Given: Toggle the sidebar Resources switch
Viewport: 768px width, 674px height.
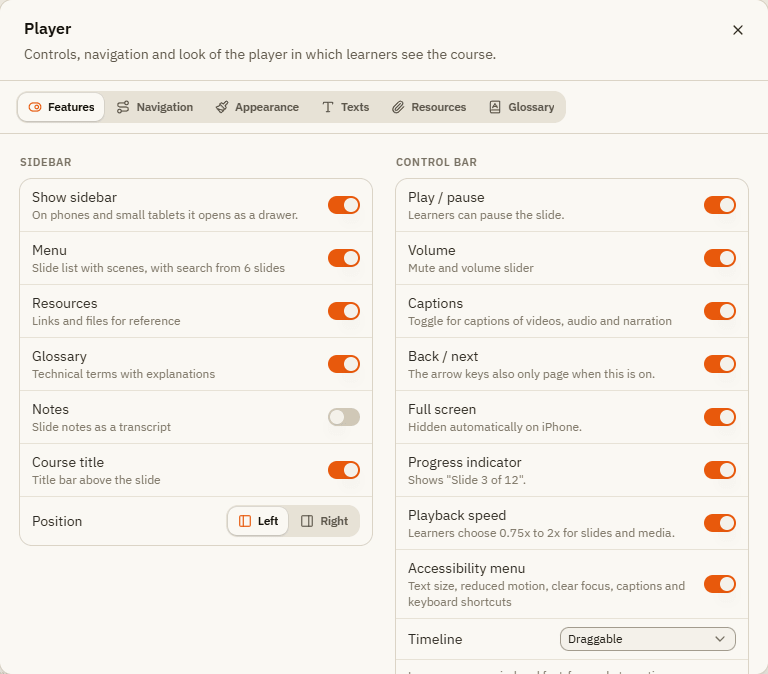Looking at the screenshot, I should pyautogui.click(x=344, y=311).
